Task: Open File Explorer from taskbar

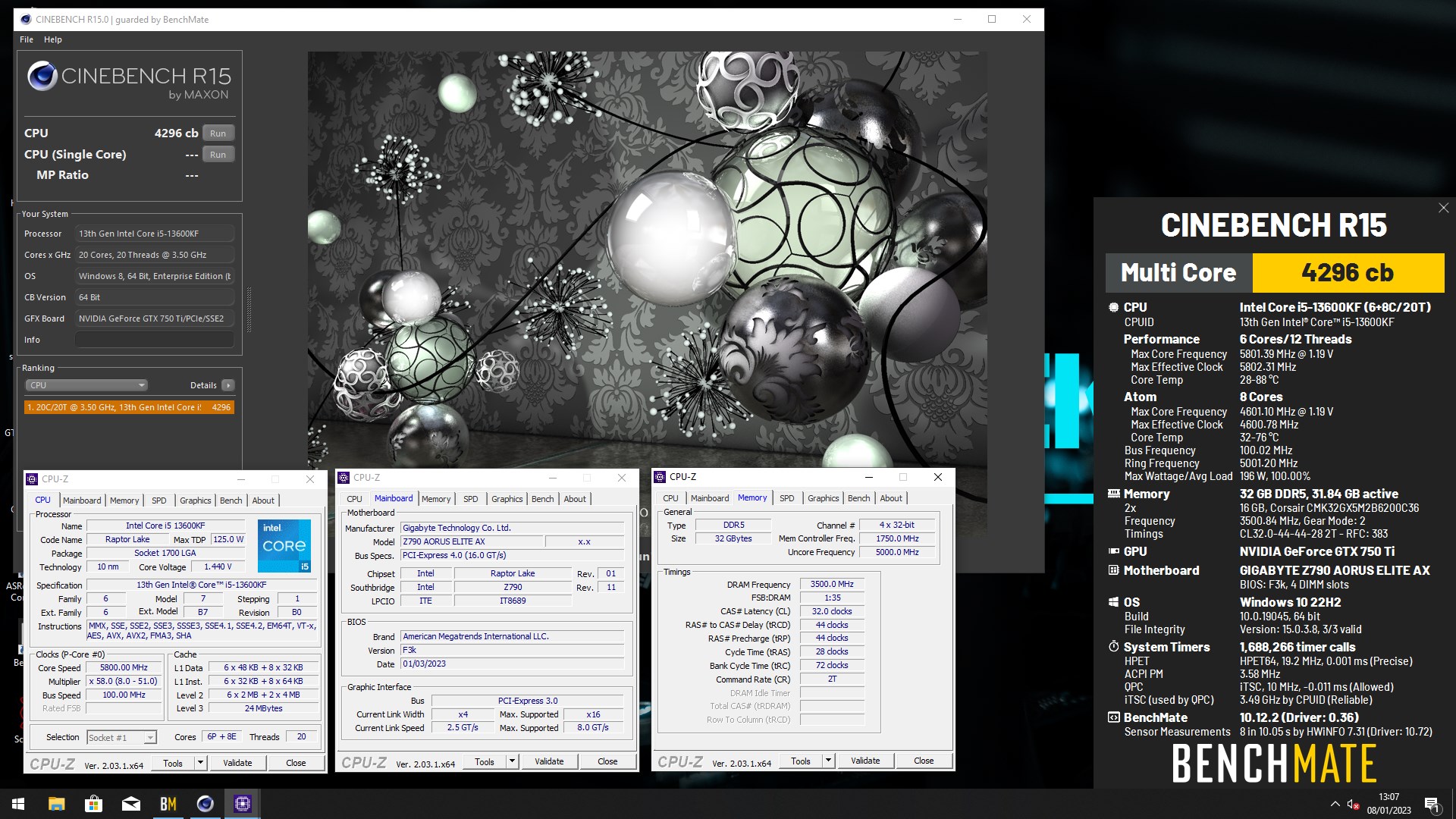Action: coord(56,804)
